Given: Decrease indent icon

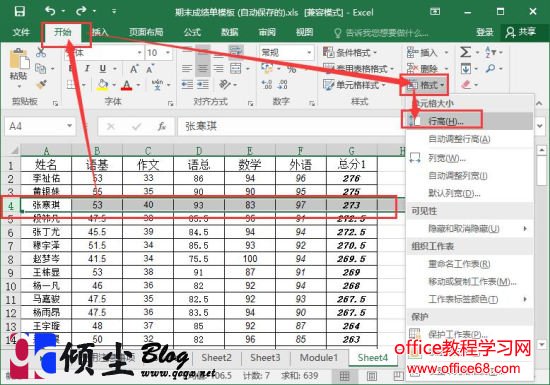Looking at the screenshot, I should [187, 85].
